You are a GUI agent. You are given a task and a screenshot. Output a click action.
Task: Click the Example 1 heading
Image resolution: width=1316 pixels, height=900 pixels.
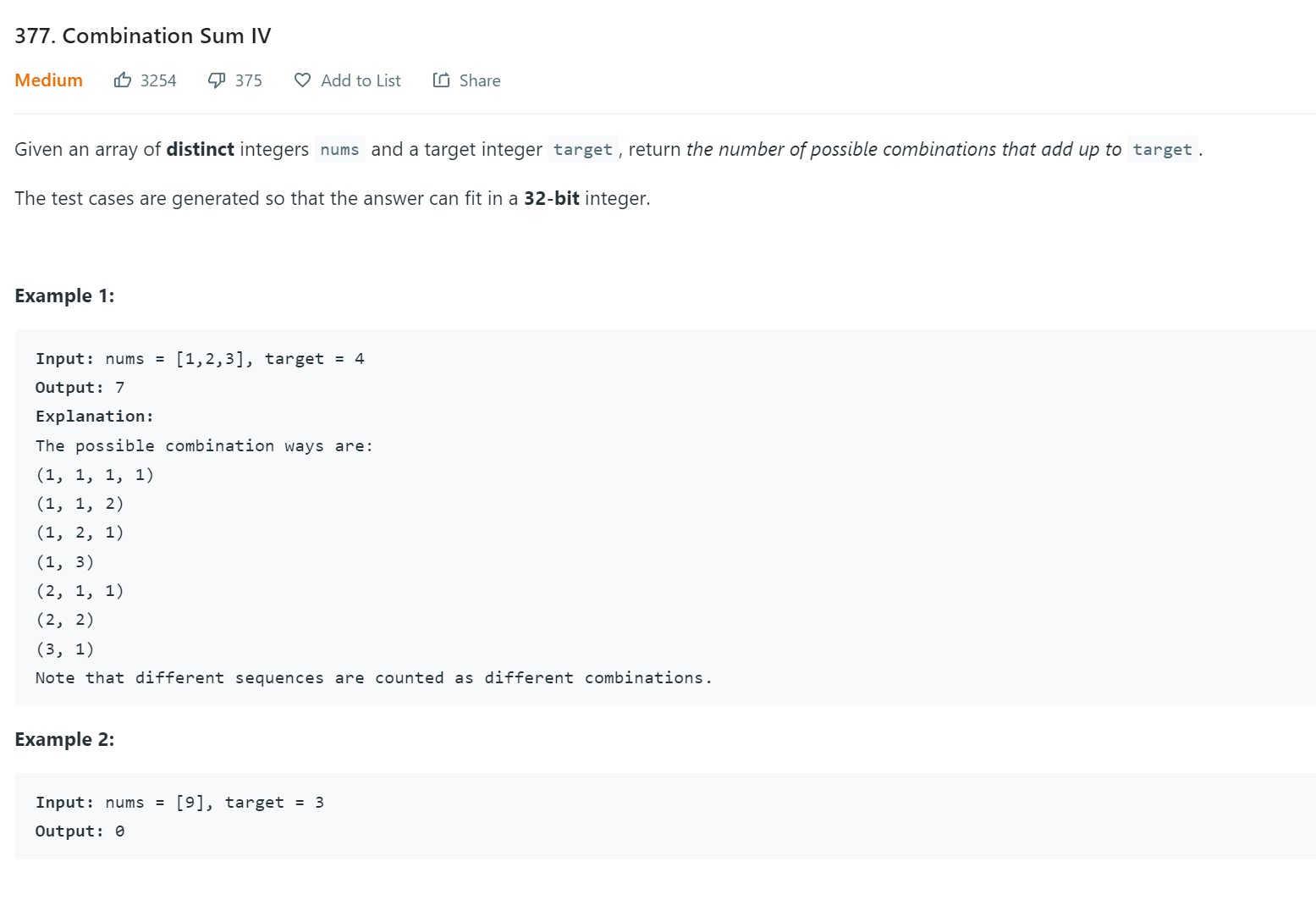tap(64, 295)
